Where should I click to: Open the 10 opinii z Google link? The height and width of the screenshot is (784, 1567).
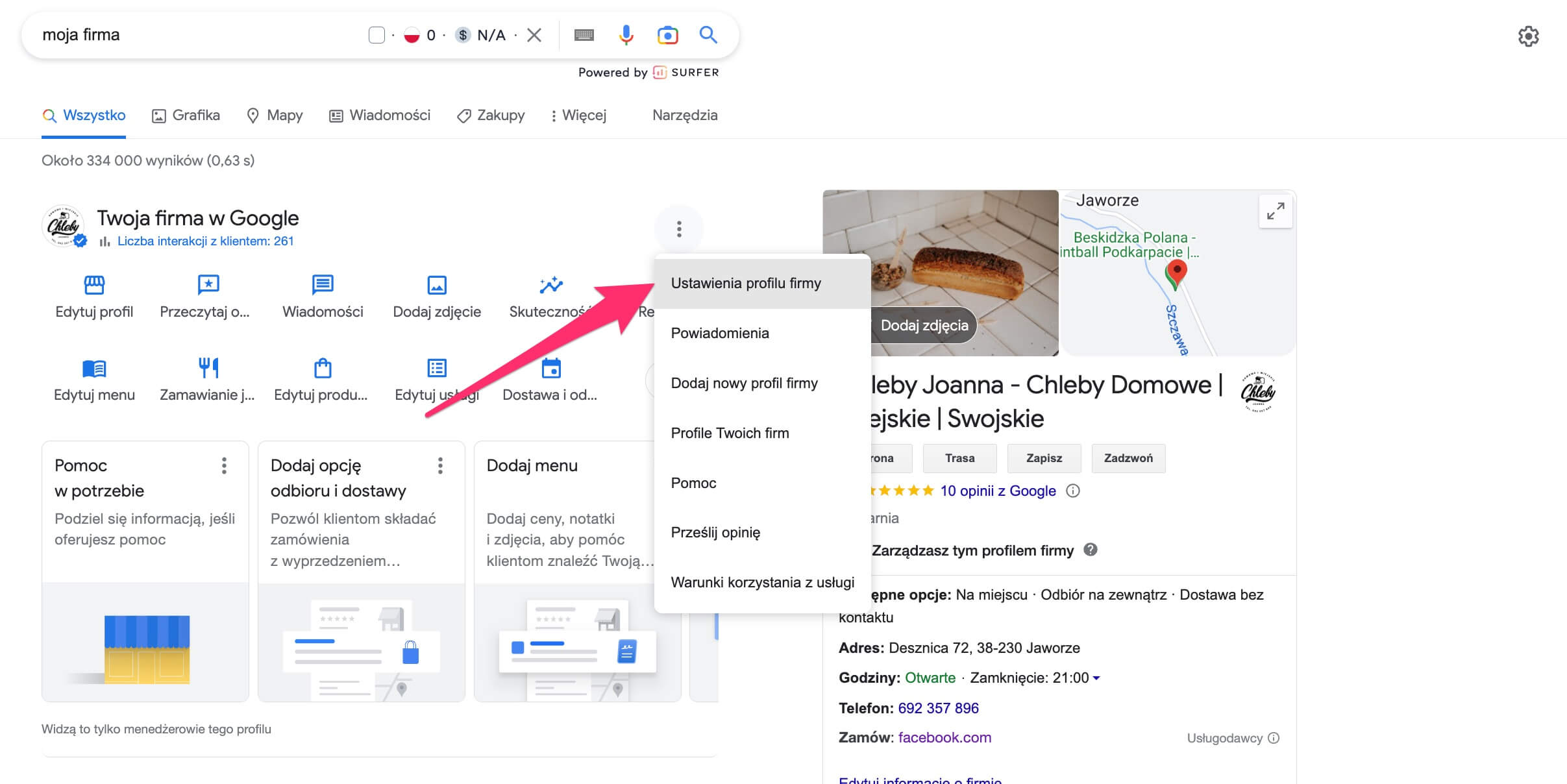point(998,491)
